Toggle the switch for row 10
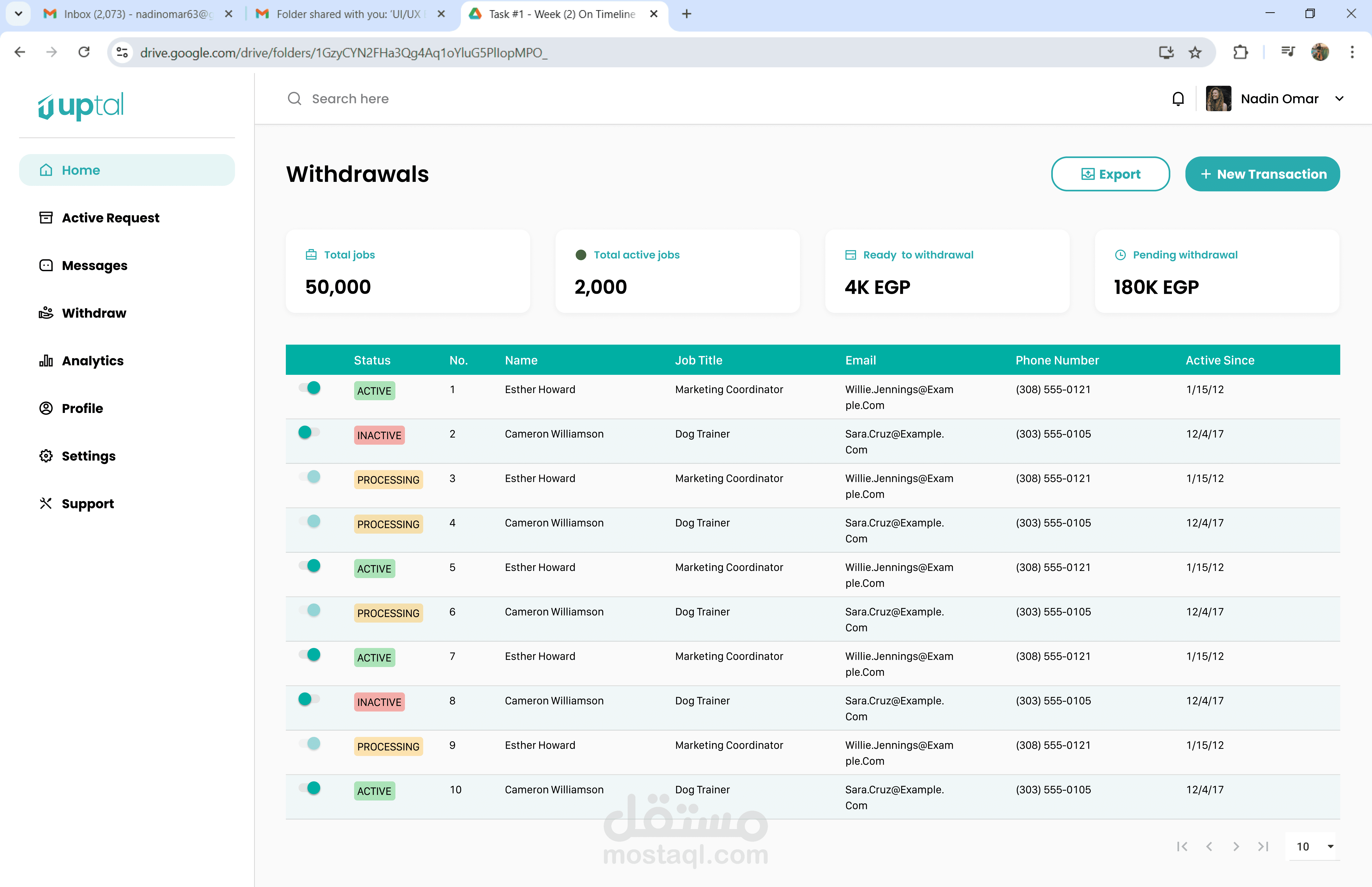The height and width of the screenshot is (887, 1372). pyautogui.click(x=309, y=788)
